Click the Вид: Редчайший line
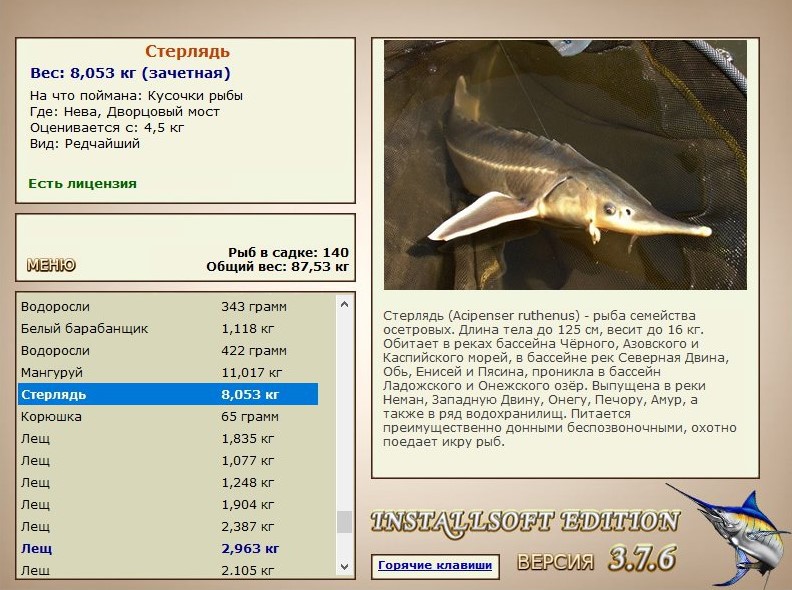 coord(85,144)
